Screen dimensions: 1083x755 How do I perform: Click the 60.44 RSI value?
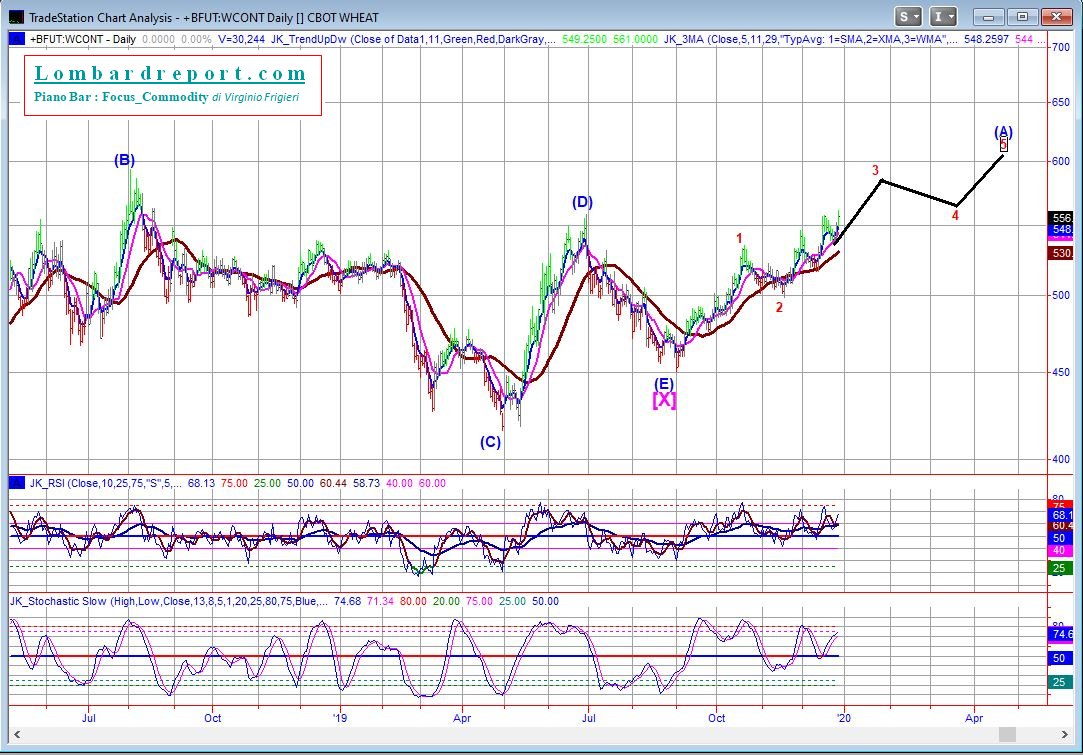click(333, 483)
